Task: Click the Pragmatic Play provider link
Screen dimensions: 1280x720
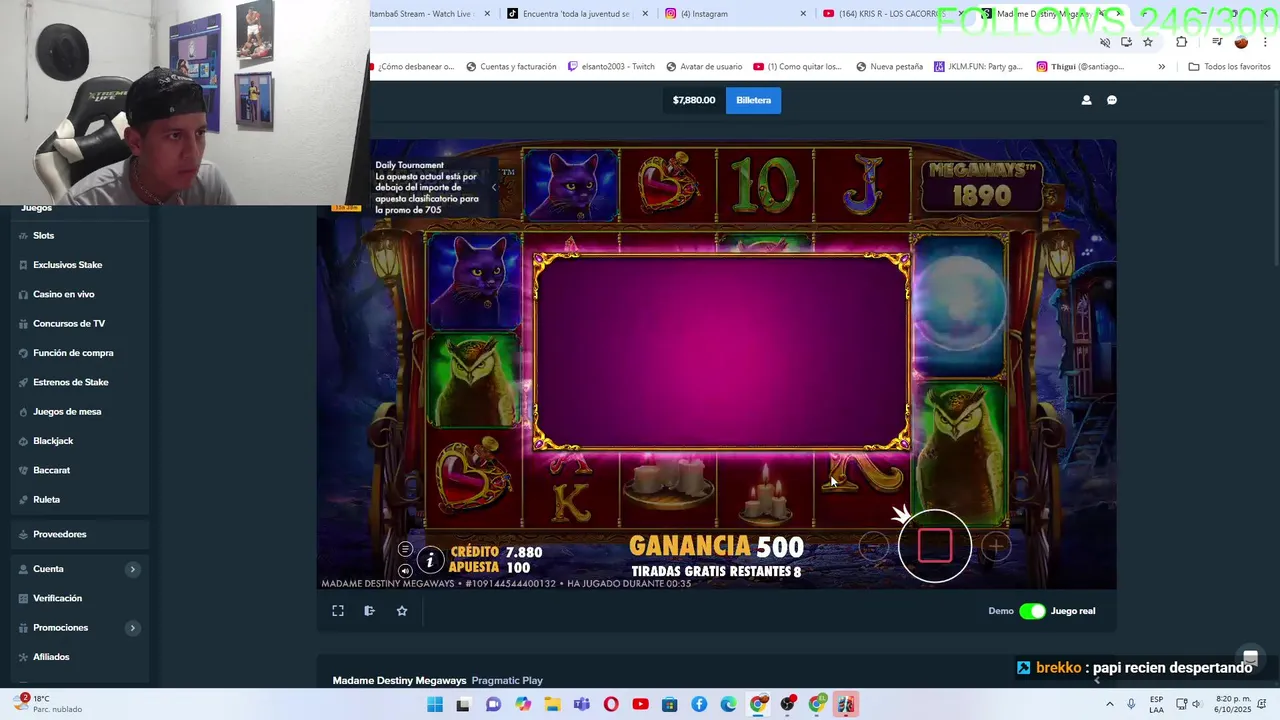Action: tap(507, 681)
